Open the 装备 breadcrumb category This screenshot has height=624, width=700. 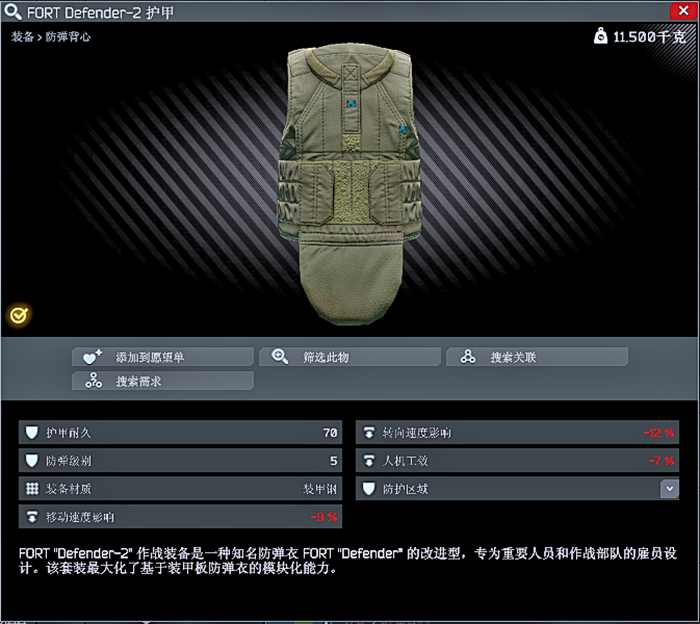tap(22, 37)
